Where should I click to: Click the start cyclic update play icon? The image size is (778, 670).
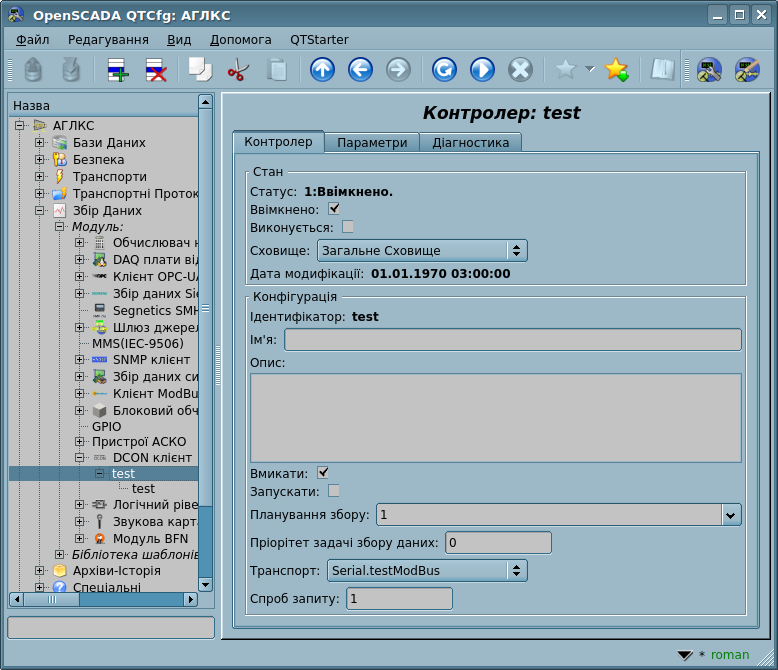point(482,70)
